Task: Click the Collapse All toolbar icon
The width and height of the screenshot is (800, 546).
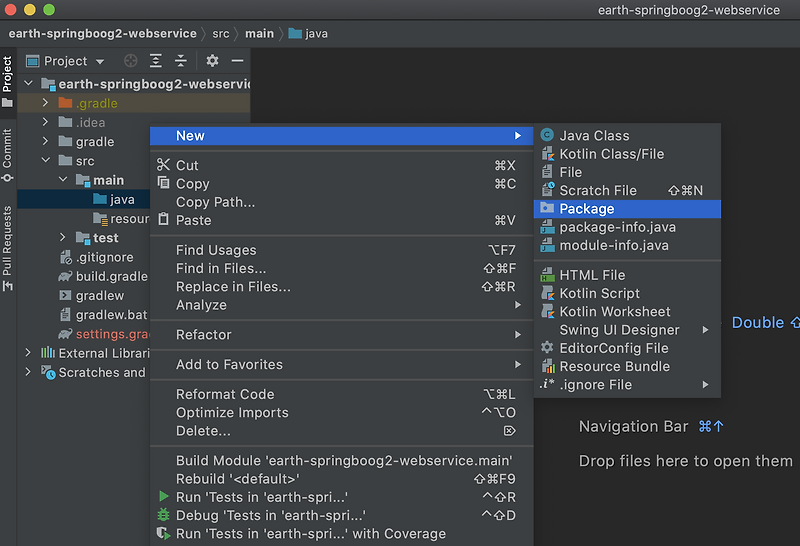Action: pyautogui.click(x=181, y=61)
